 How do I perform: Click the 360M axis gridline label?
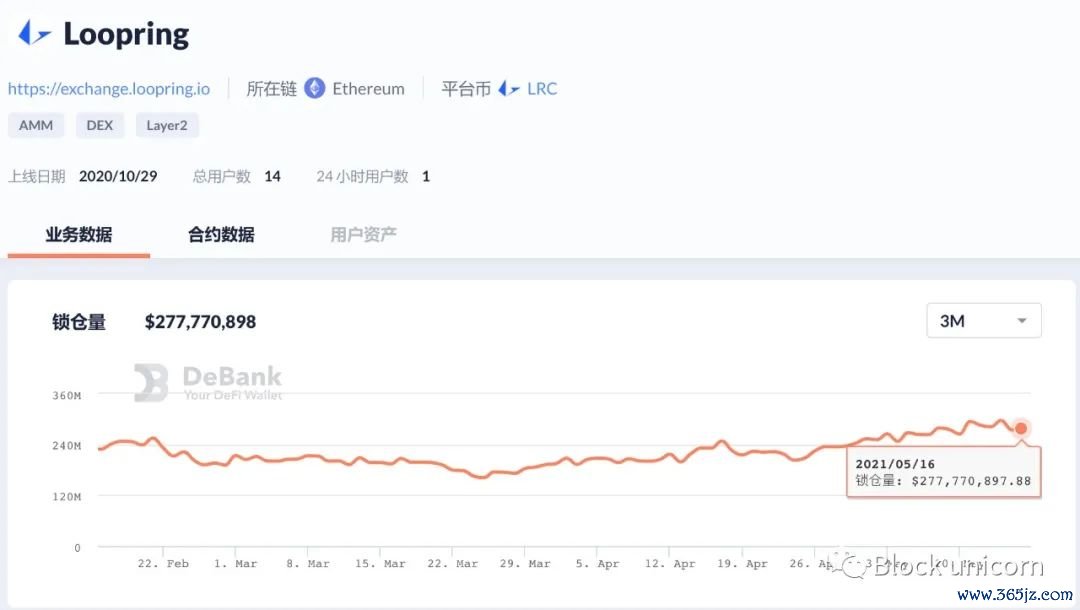point(65,395)
